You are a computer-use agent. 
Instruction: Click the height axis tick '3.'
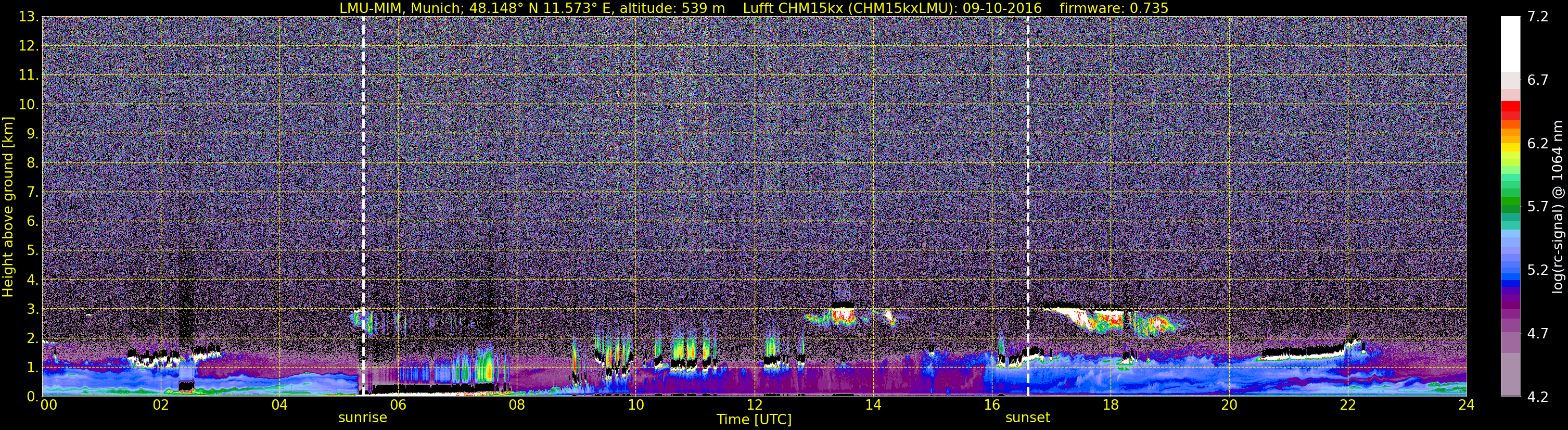(33, 309)
